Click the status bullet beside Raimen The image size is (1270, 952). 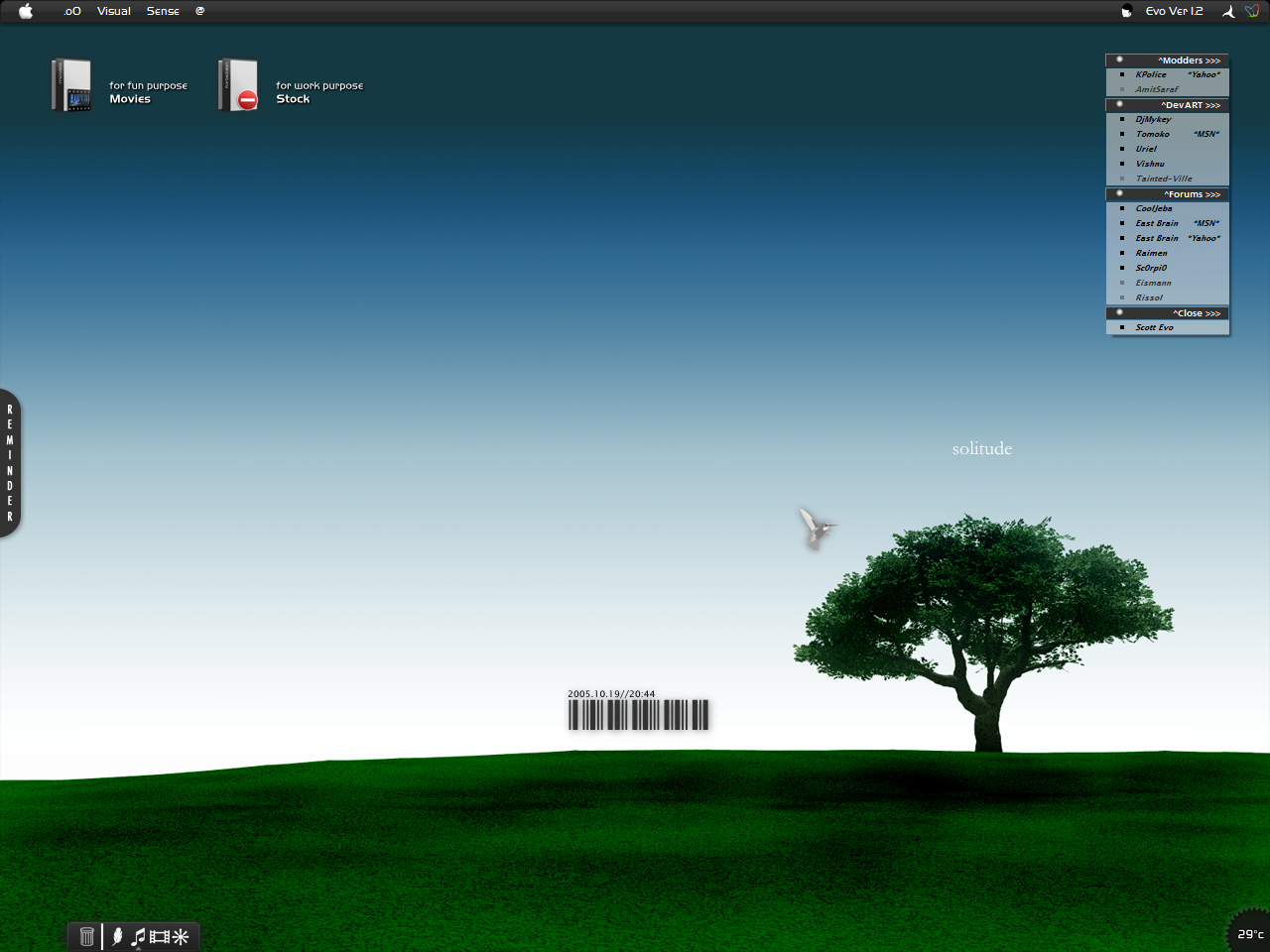coord(1122,253)
